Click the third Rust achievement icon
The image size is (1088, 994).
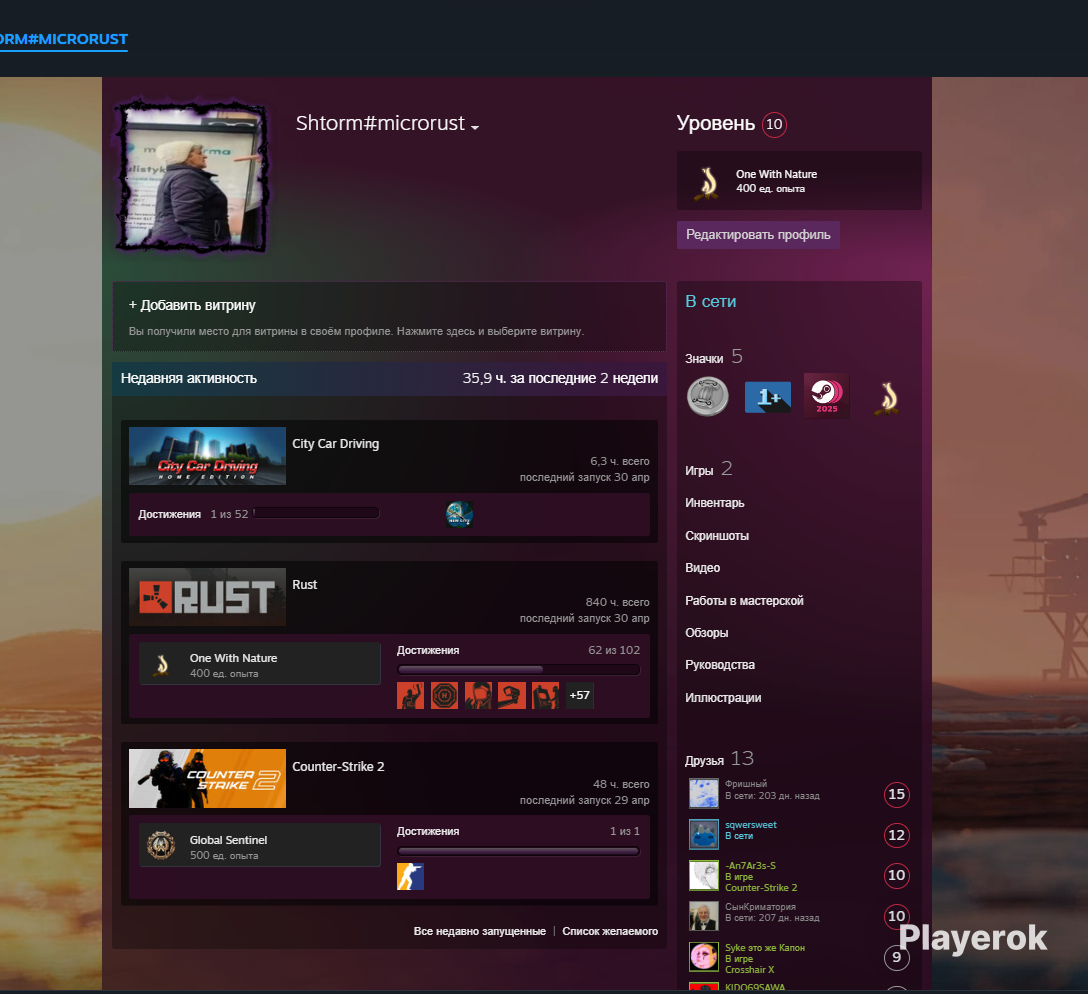478,695
